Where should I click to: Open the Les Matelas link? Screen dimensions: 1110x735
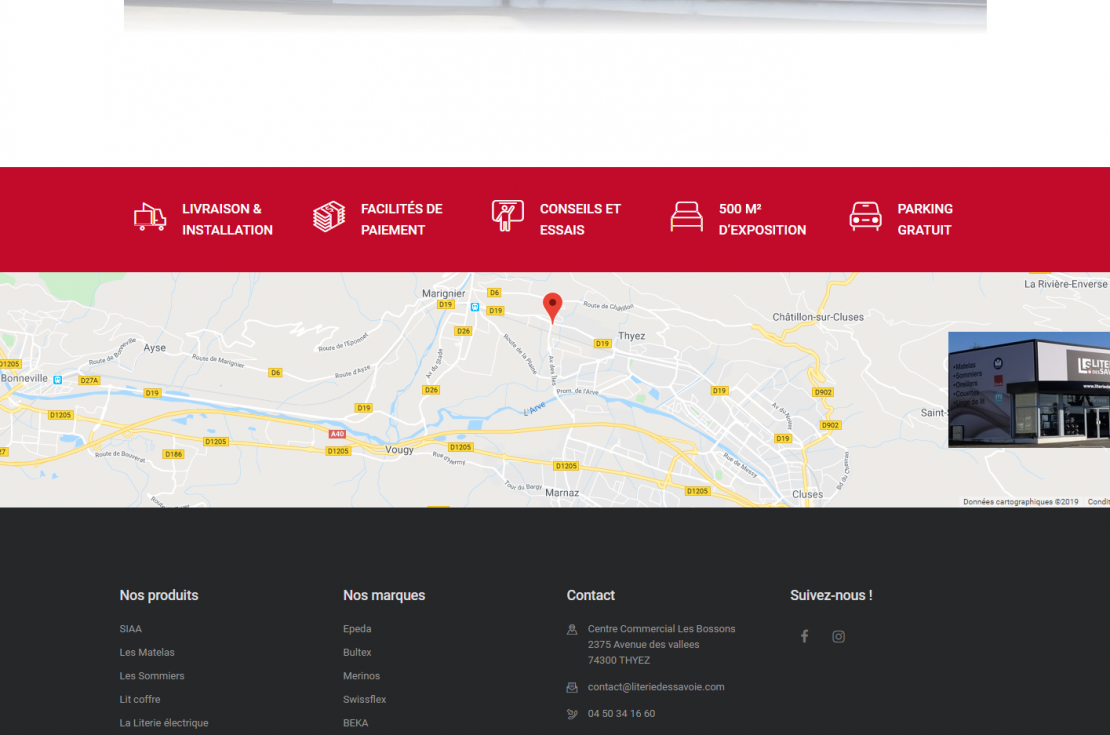click(x=147, y=652)
